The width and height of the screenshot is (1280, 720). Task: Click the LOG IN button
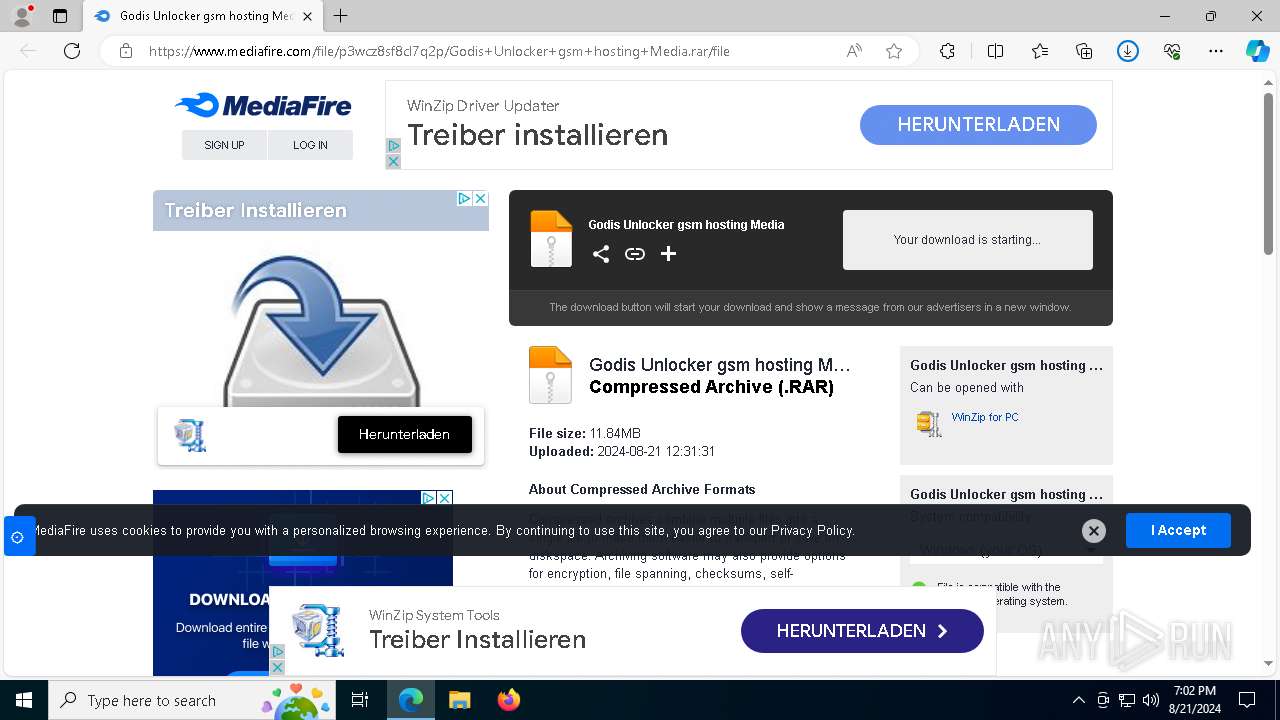(x=310, y=145)
